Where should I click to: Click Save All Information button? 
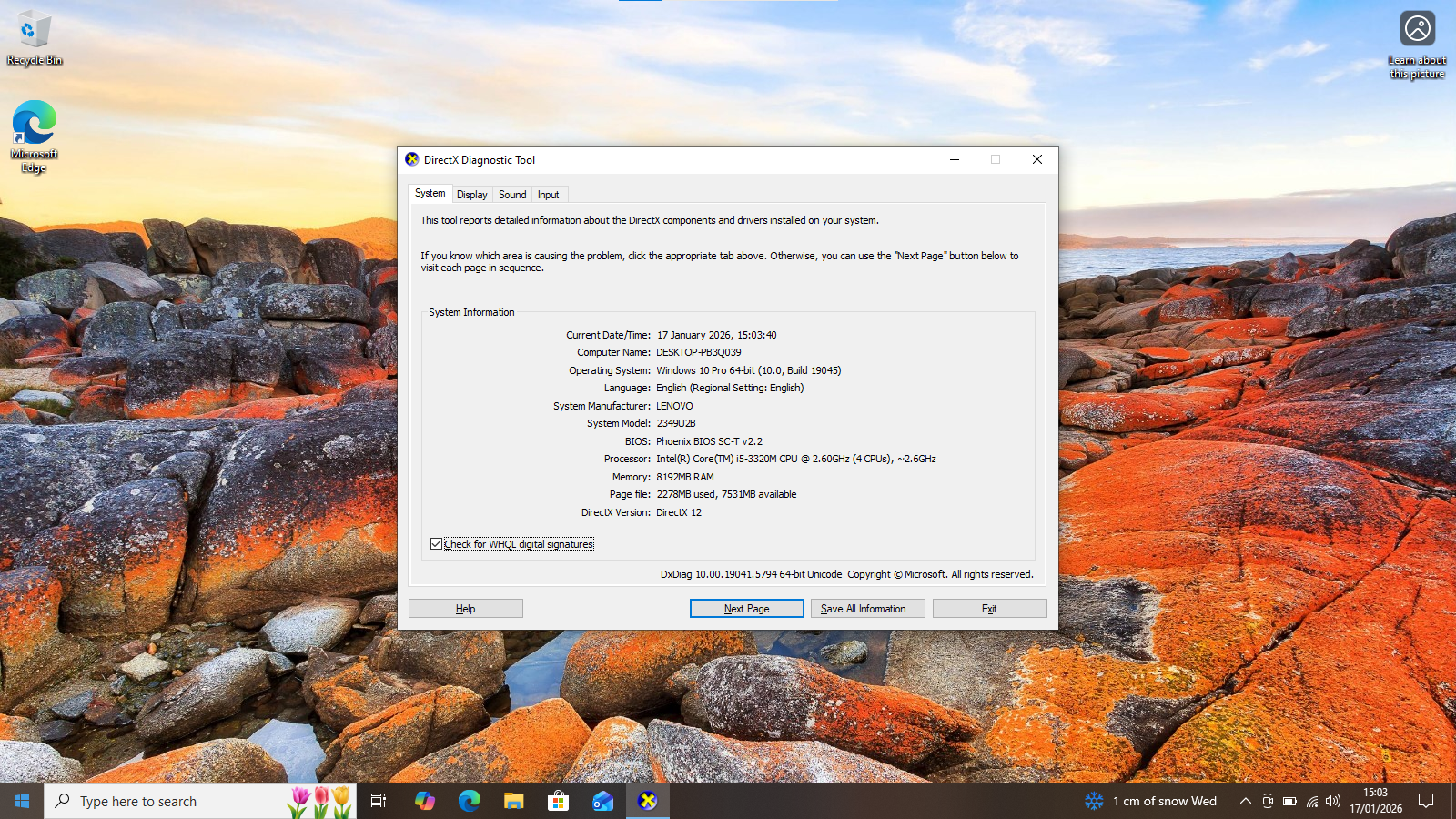point(867,609)
